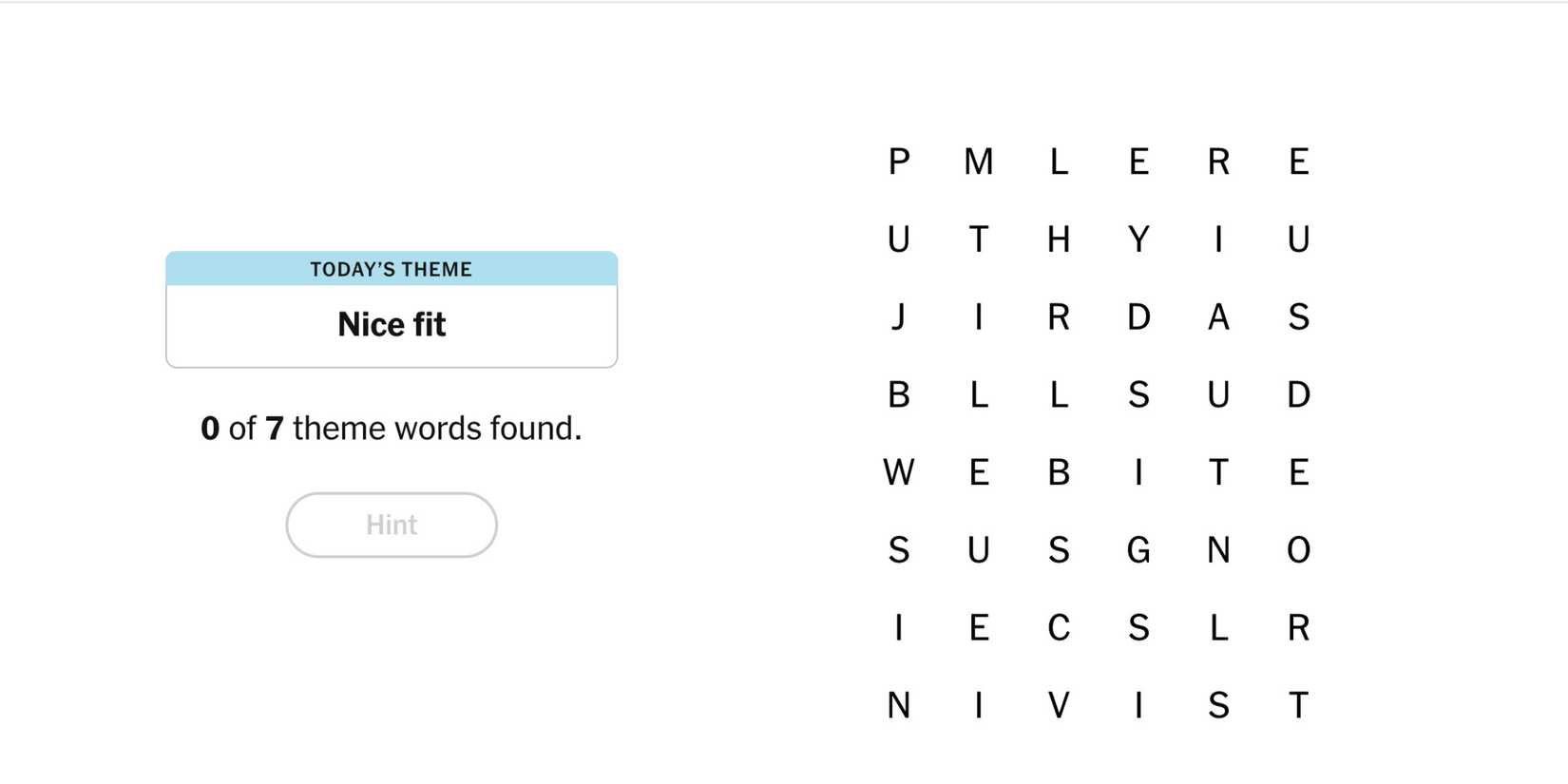Click the letter D in the third row
Viewport: 1568px width, 784px height.
[1138, 317]
